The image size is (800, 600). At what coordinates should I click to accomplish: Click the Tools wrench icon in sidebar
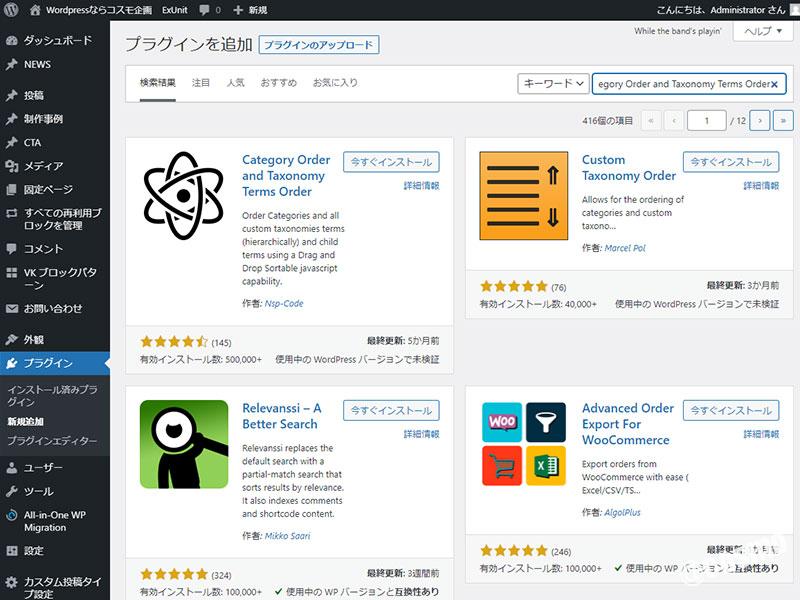tap(11, 491)
